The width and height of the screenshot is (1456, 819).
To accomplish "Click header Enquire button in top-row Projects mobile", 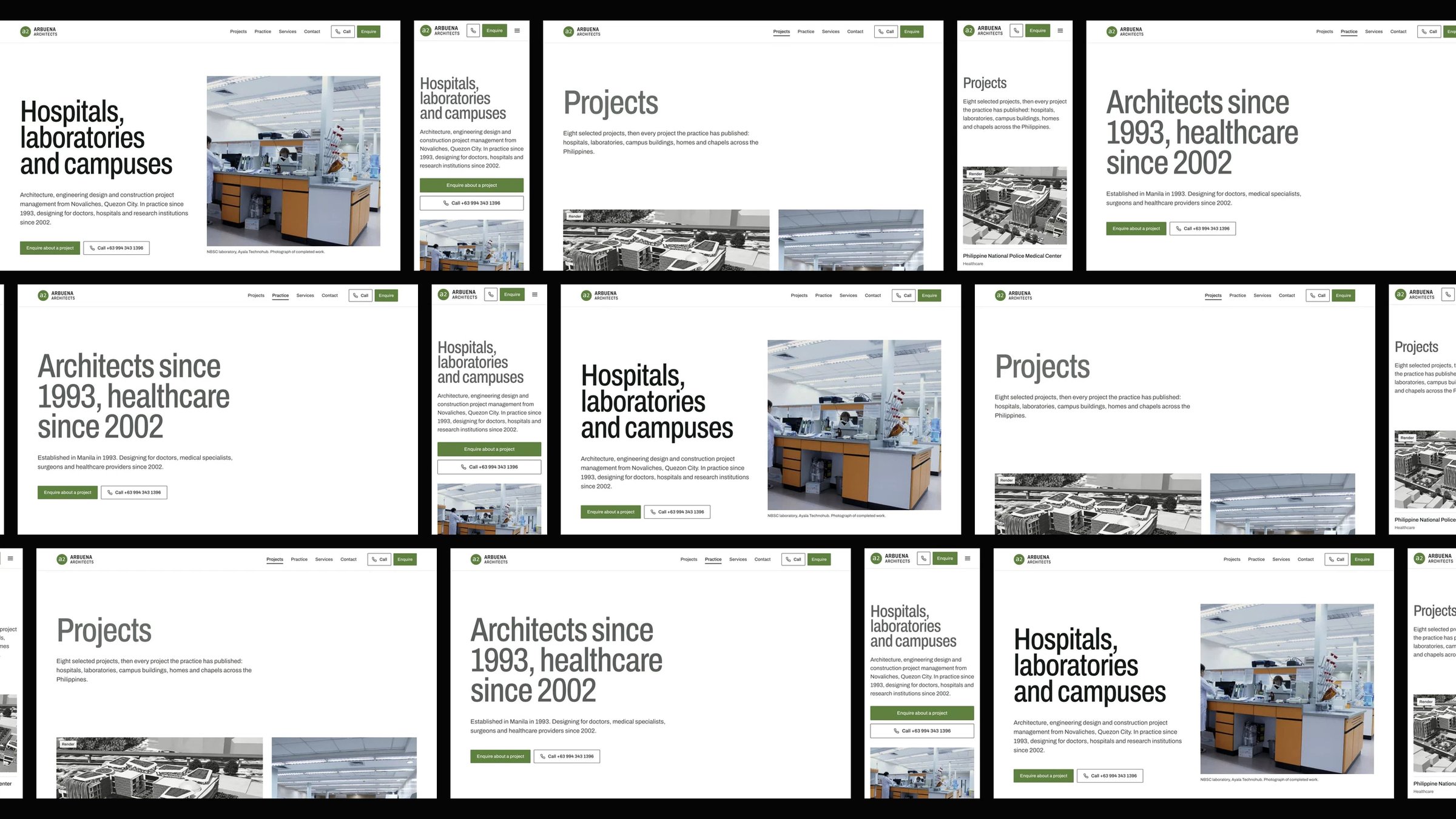I will click(1037, 30).
